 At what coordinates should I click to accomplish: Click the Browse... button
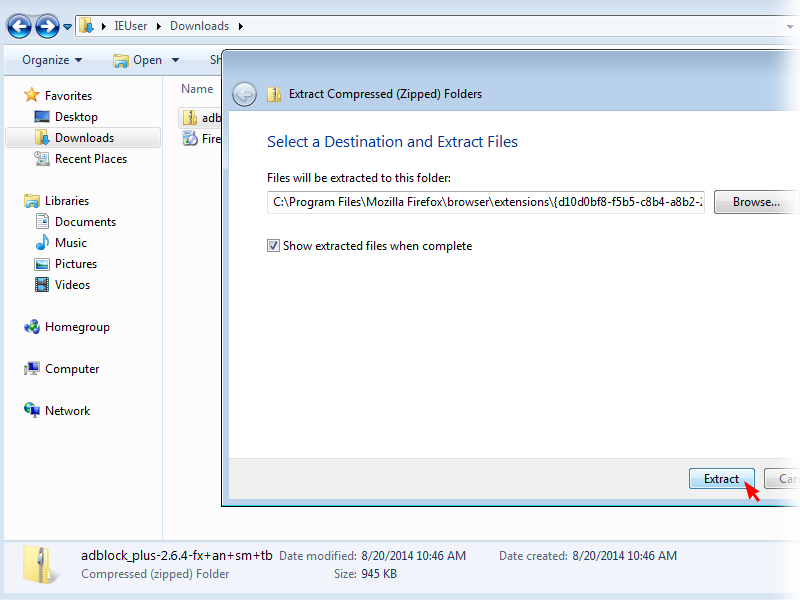(756, 202)
